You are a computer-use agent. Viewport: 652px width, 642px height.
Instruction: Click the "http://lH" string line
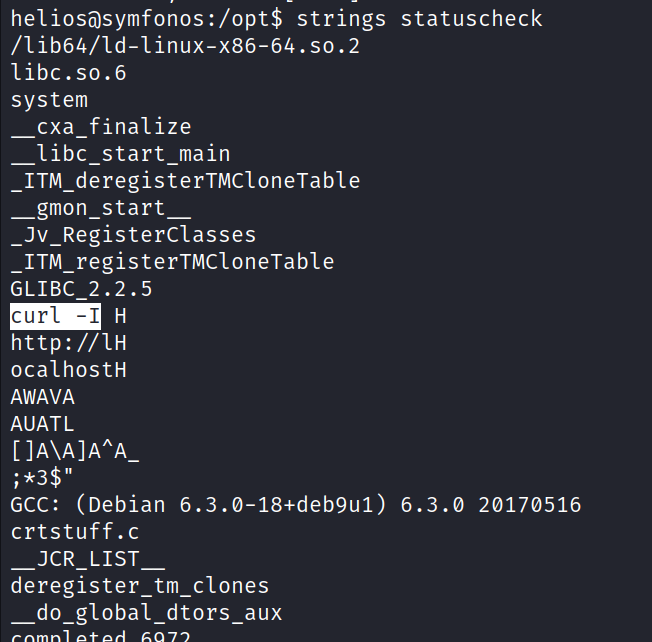(x=68, y=343)
